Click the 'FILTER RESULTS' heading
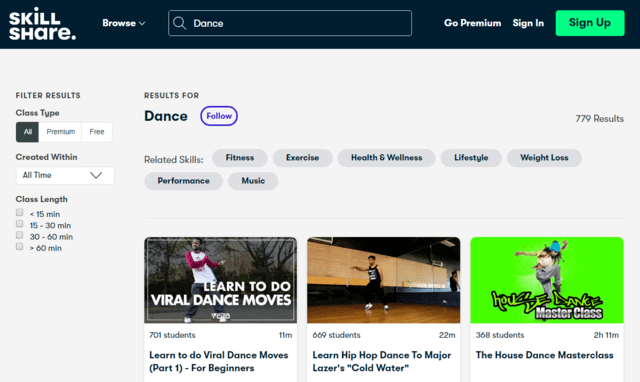Image resolution: width=640 pixels, height=382 pixels. pyautogui.click(x=48, y=96)
